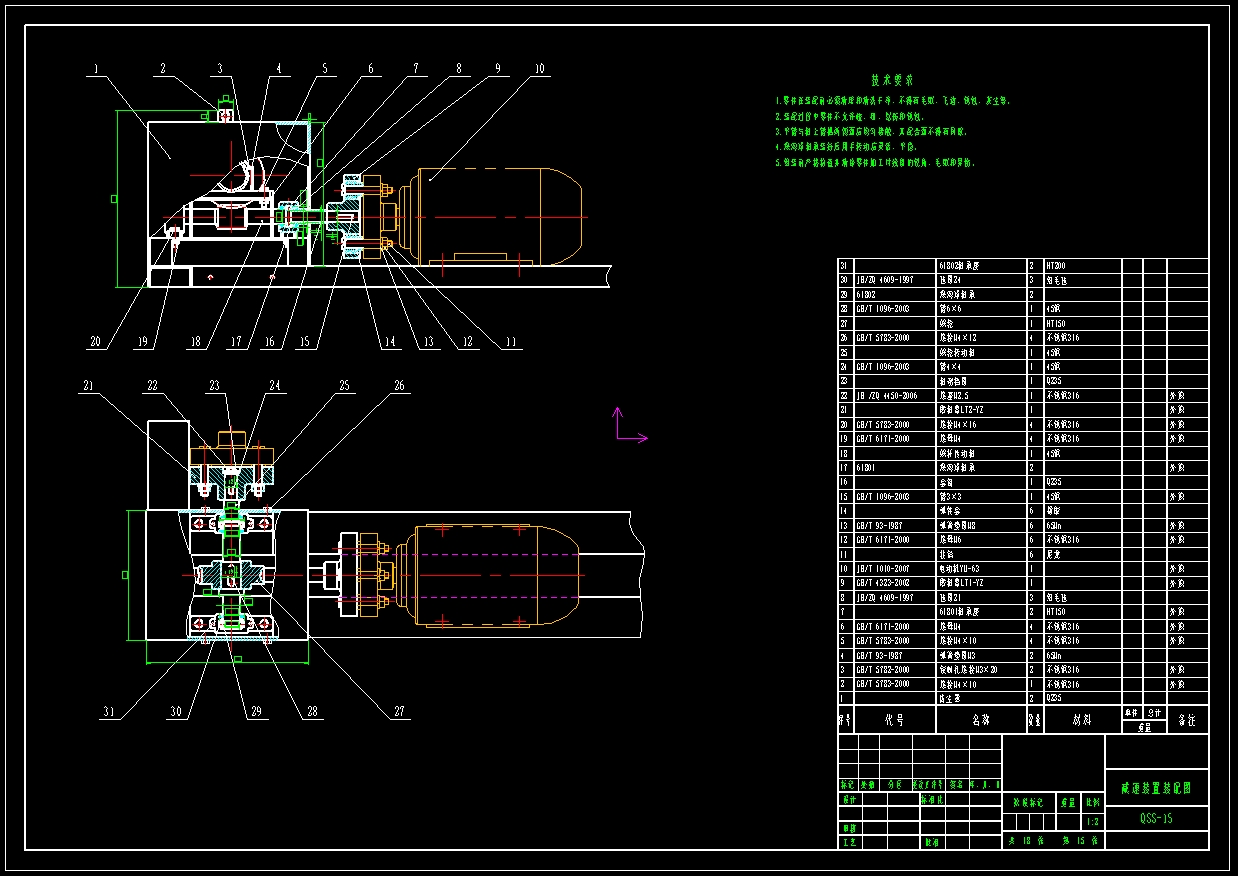Select the 1:2 scale value
1238x876 pixels.
click(x=1091, y=822)
